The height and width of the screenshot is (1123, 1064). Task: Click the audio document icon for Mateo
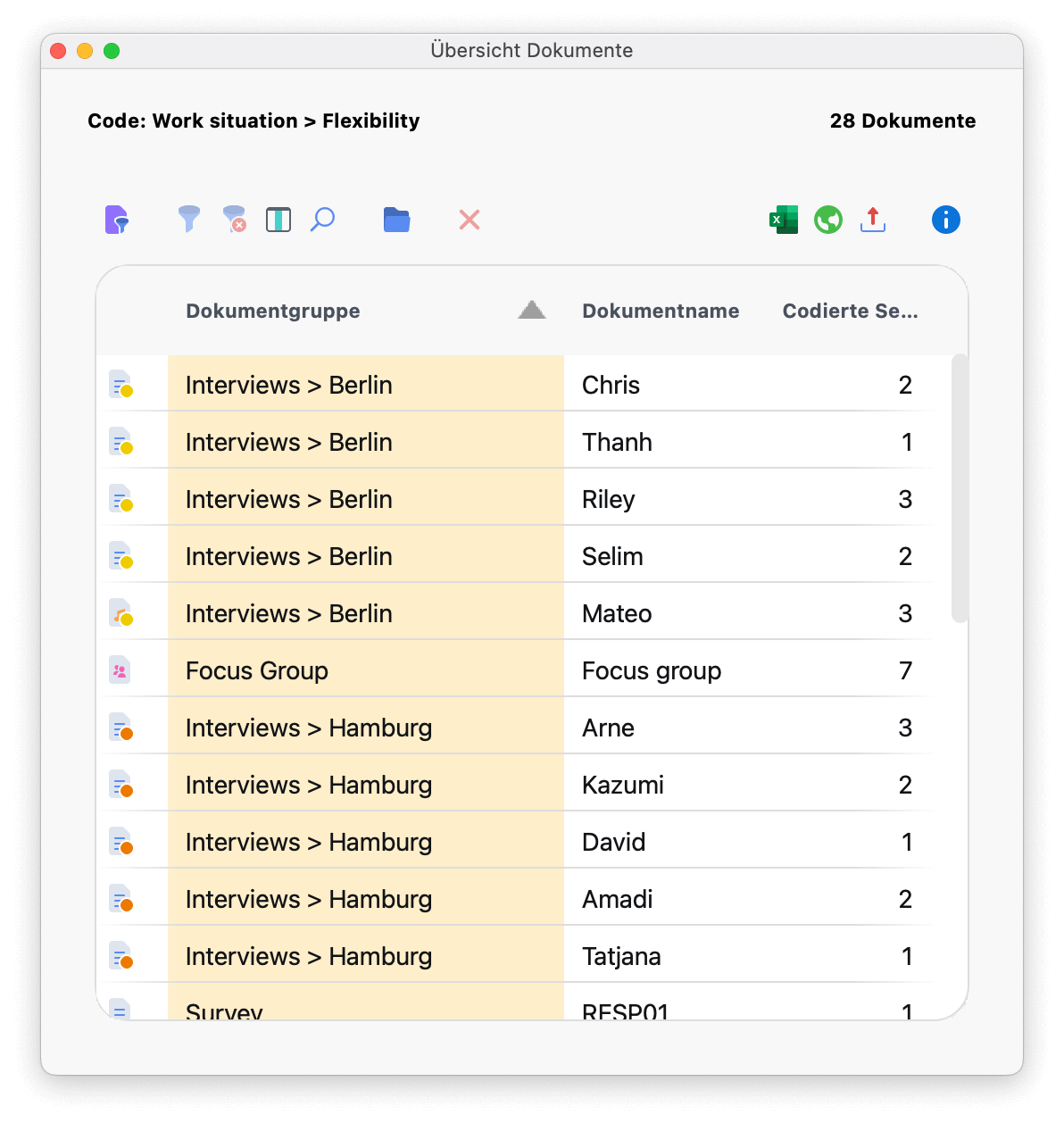click(x=121, y=613)
